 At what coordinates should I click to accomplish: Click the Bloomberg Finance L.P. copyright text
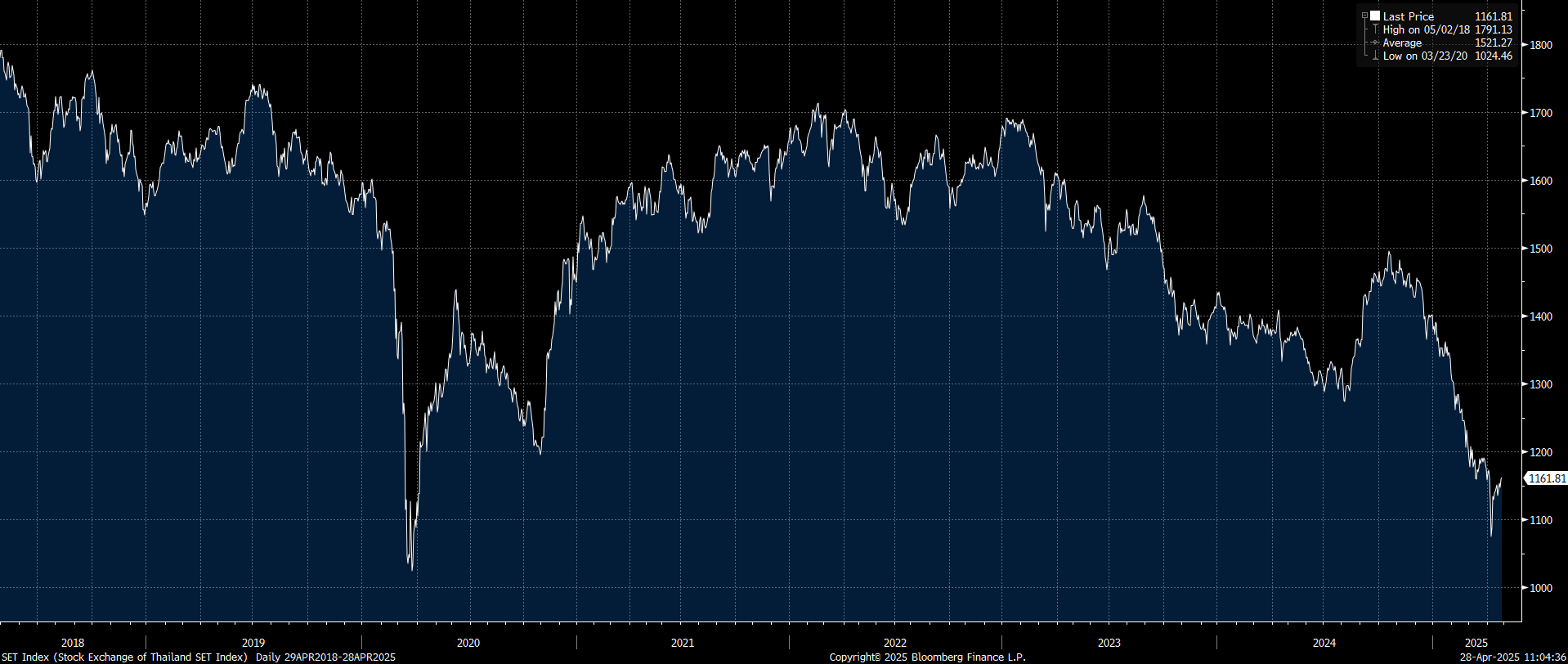927,657
